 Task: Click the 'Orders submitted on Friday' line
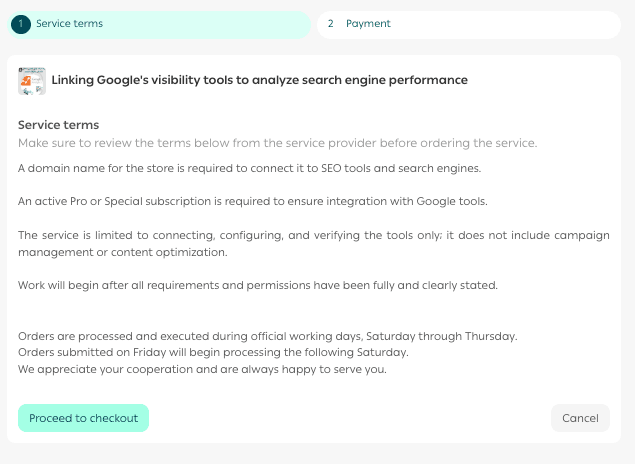[x=213, y=352]
